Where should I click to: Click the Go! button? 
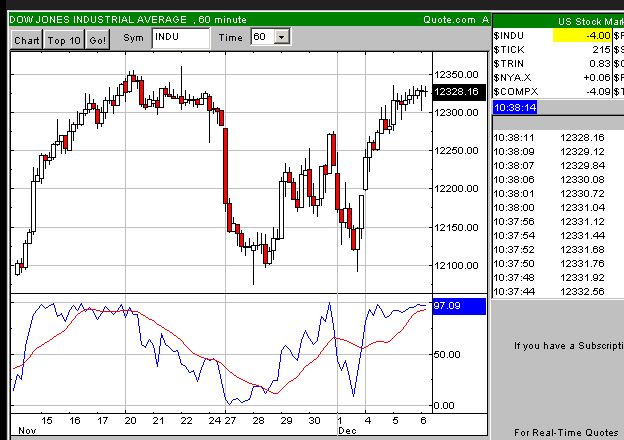[98, 40]
